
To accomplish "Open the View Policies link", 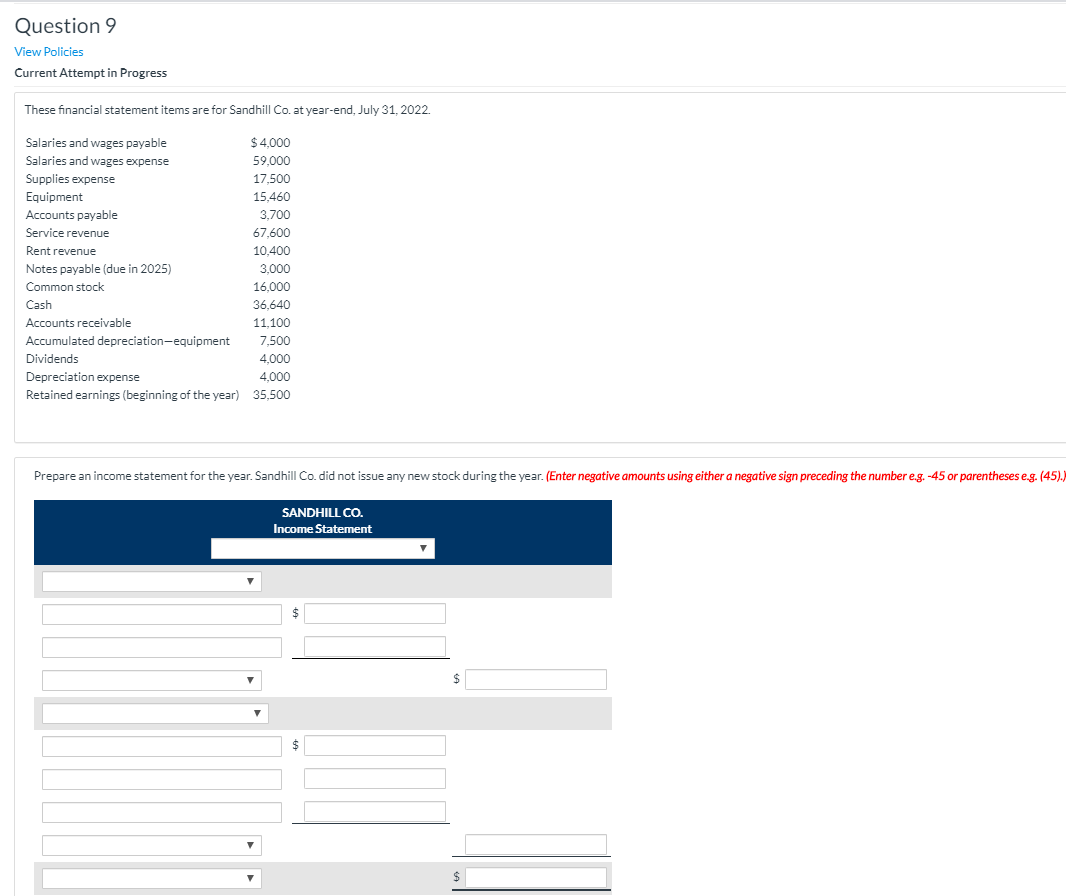I will (48, 51).
